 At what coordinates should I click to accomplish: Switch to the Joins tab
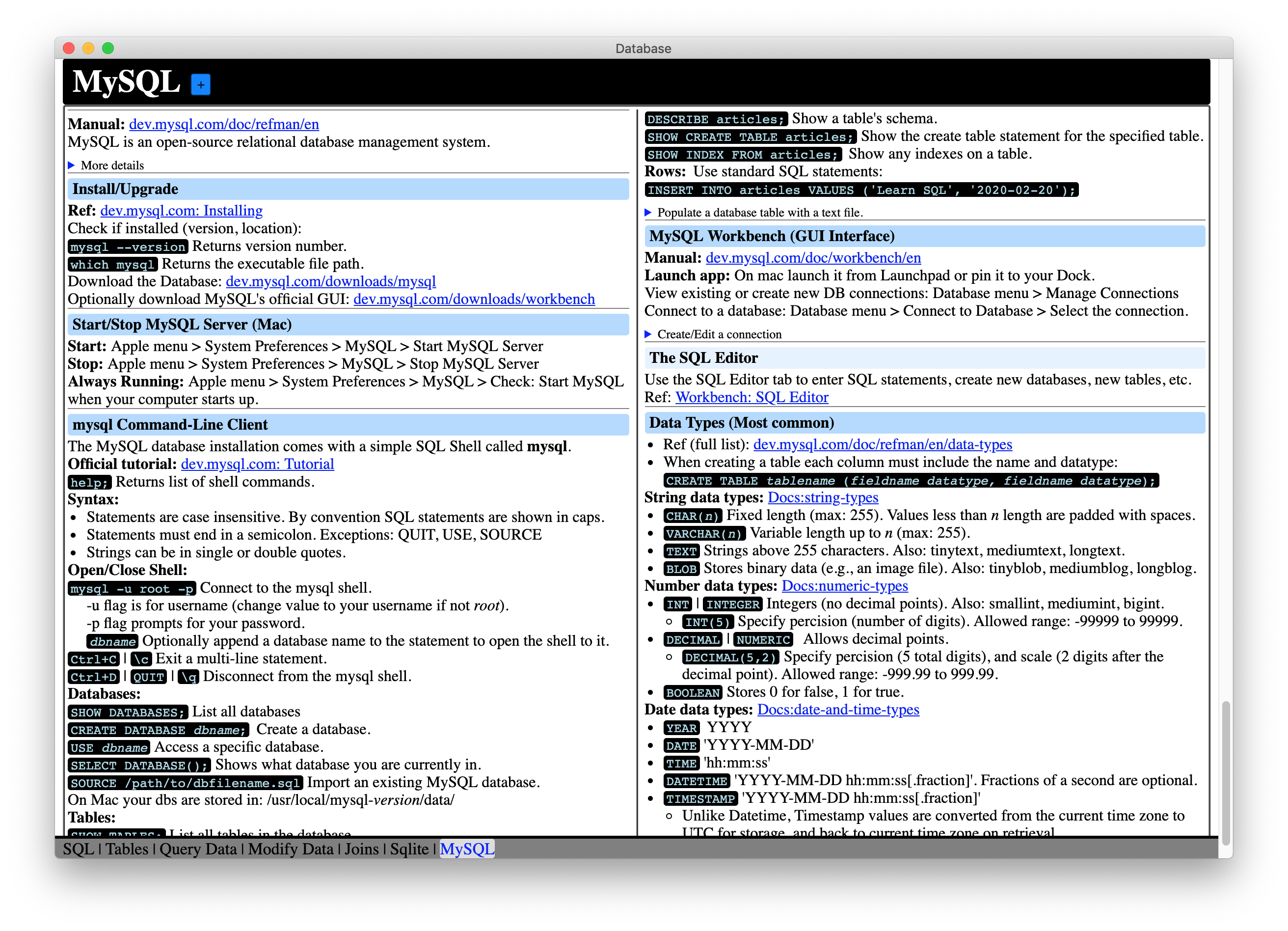[x=361, y=849]
